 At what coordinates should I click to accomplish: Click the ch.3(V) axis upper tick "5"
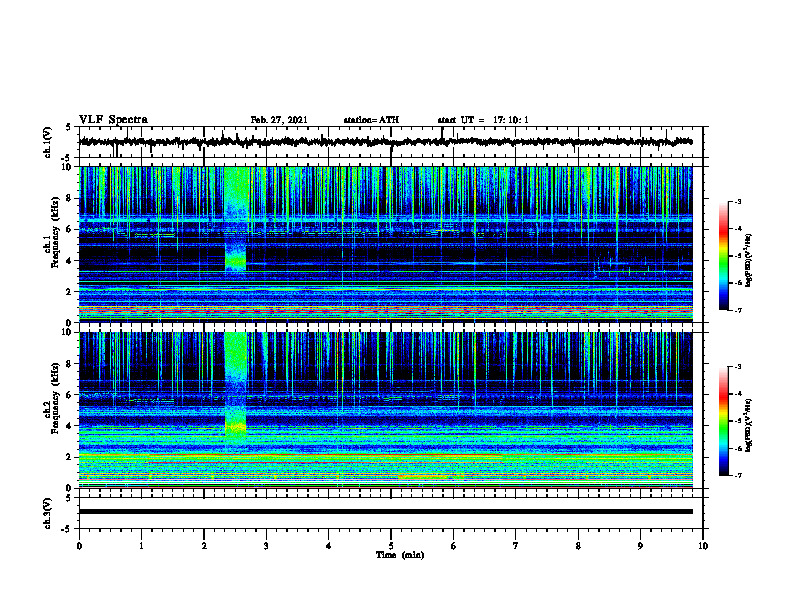click(x=68, y=498)
